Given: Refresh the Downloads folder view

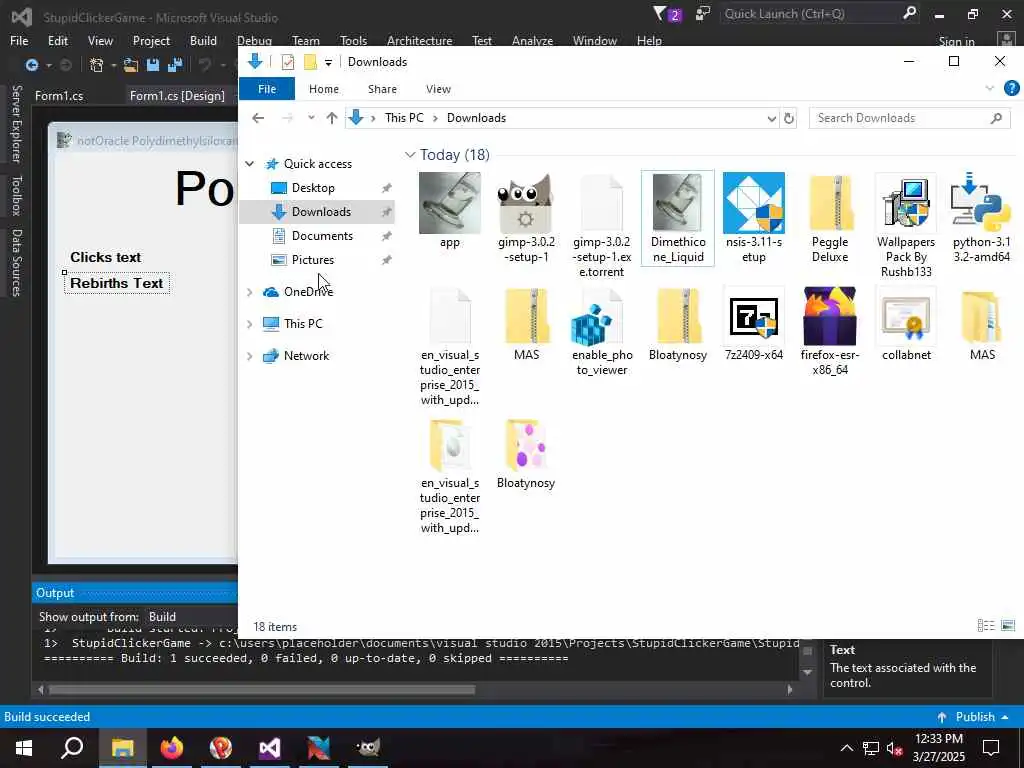Looking at the screenshot, I should 789,118.
